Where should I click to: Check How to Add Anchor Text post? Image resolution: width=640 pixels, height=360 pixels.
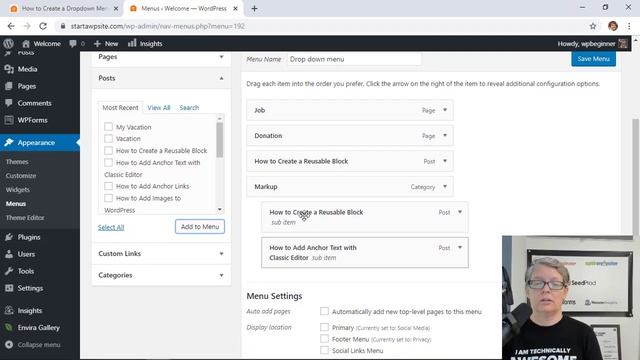[108, 162]
